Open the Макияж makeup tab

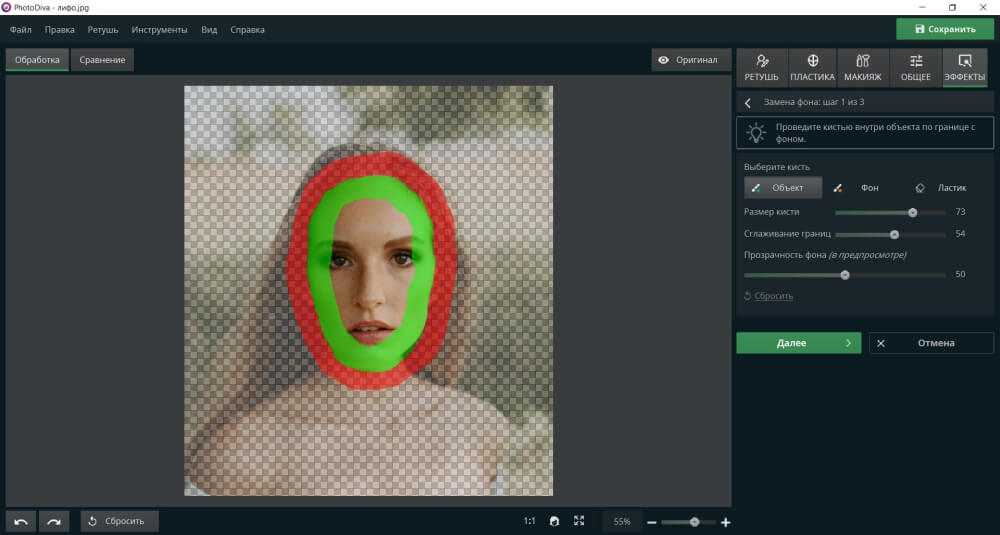coord(863,68)
